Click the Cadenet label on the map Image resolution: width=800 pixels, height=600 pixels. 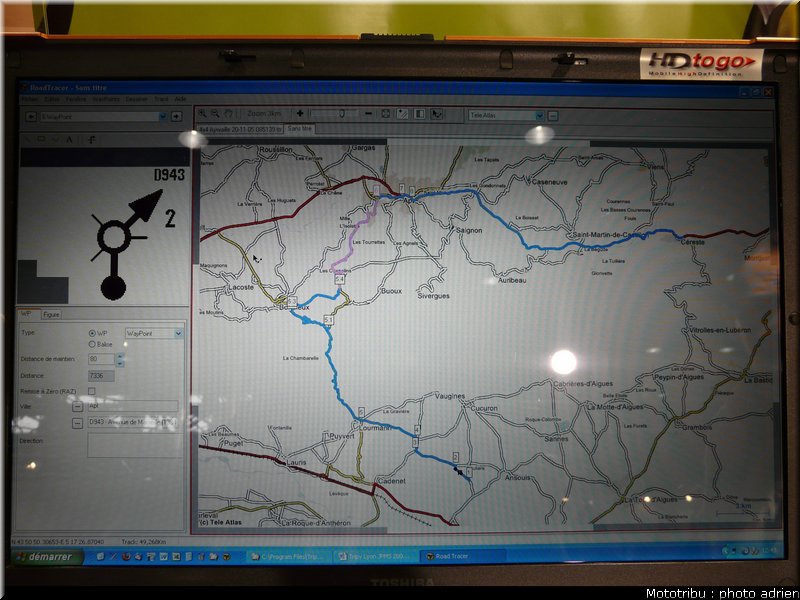click(x=392, y=481)
